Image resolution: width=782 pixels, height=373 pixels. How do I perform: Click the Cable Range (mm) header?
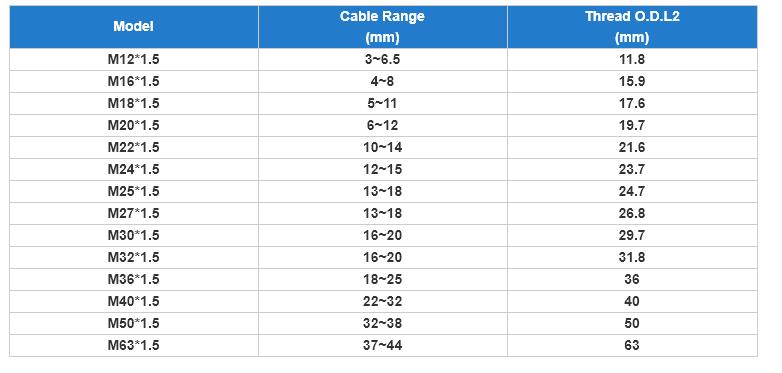(383, 27)
